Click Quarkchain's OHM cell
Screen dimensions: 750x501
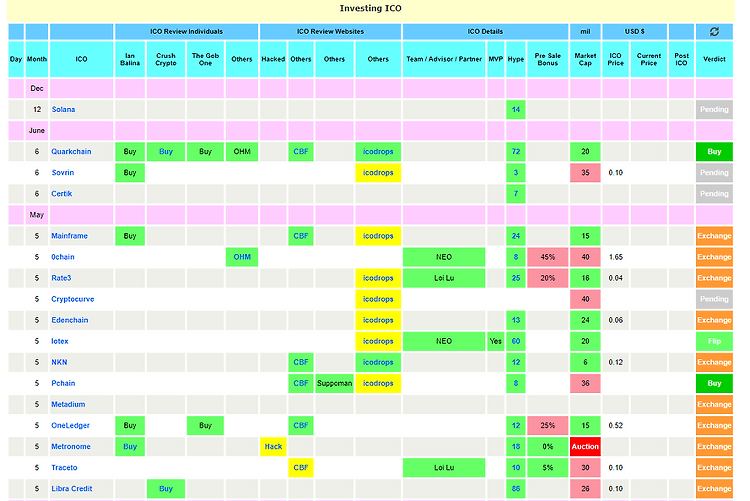tap(242, 152)
